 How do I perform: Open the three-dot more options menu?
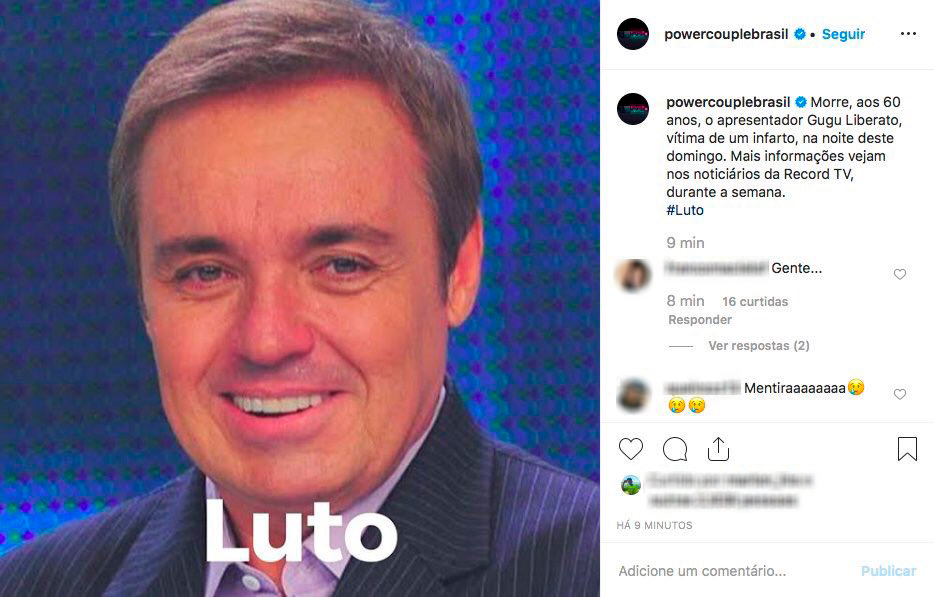tap(908, 34)
